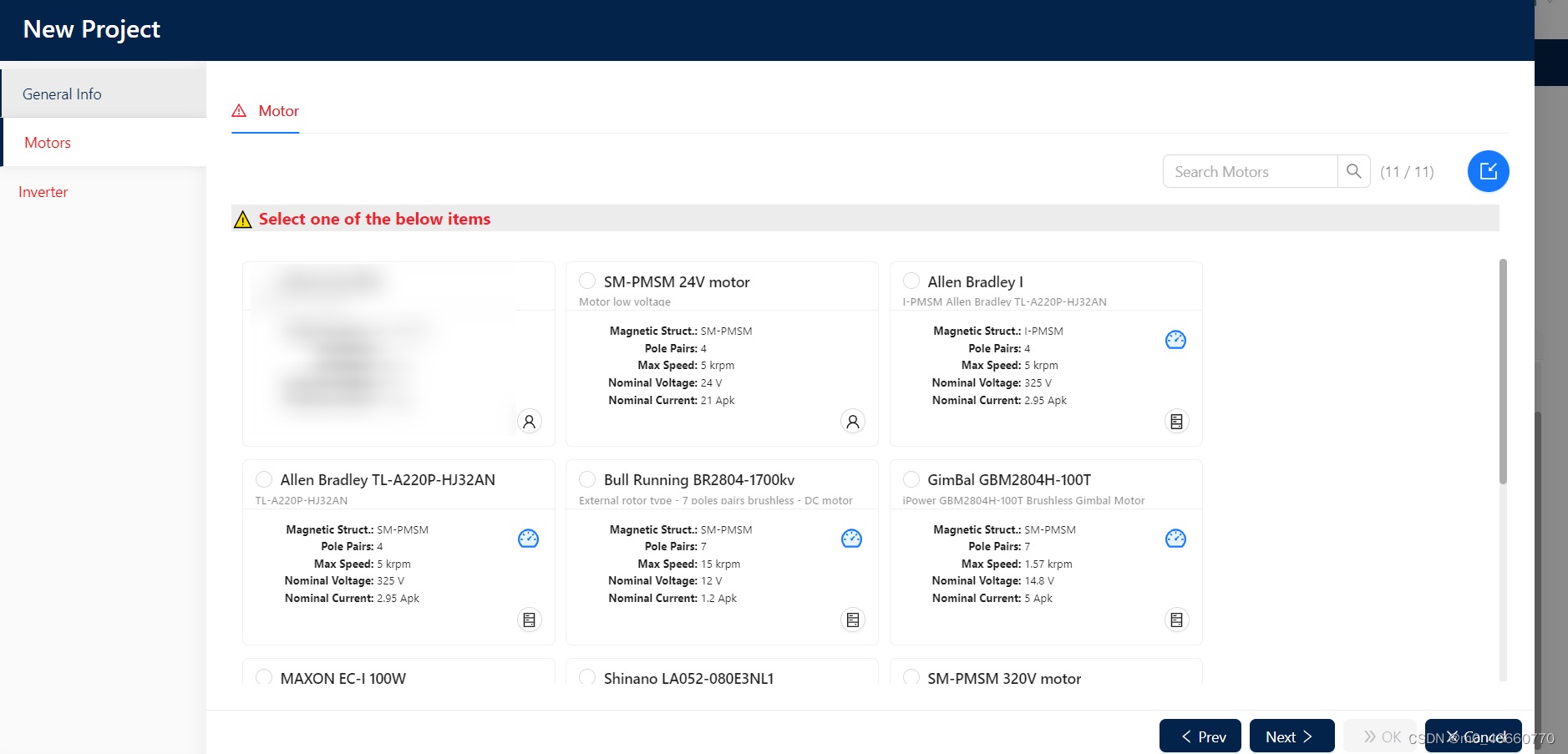Click warning icon beside 'Select one of the below items'
This screenshot has width=1568, height=754.
pyautogui.click(x=242, y=219)
